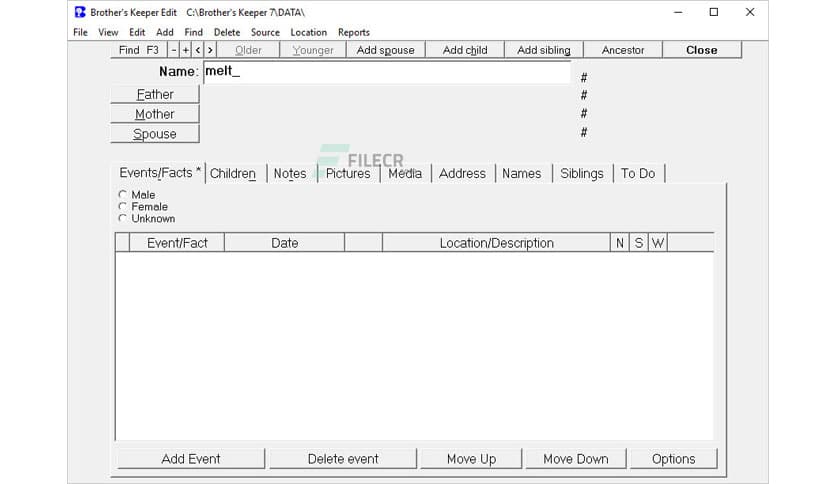Close the window with the title bar X
The image size is (836, 484).
750,12
